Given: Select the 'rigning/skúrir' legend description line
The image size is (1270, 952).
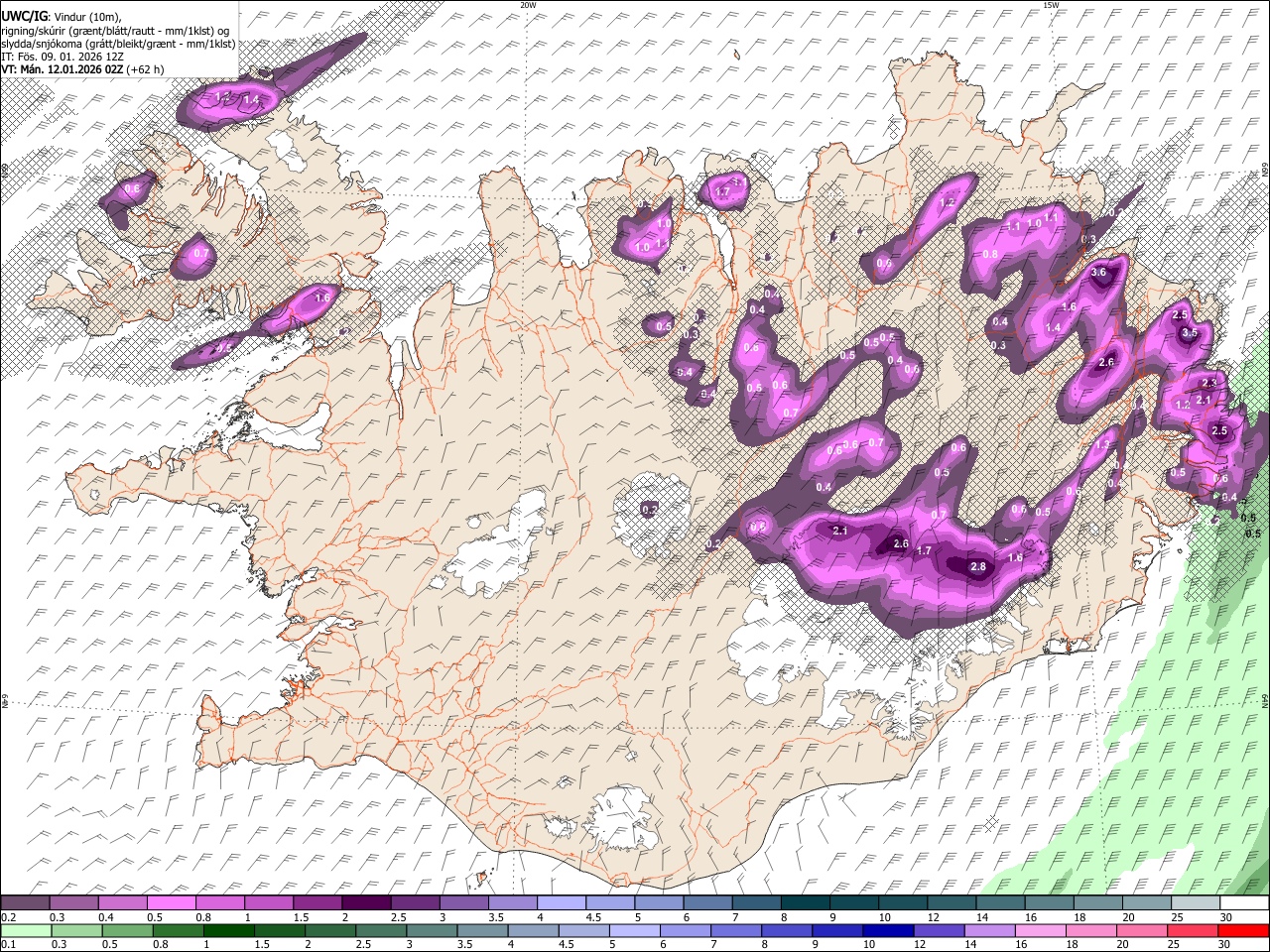Looking at the screenshot, I should coord(115,30).
